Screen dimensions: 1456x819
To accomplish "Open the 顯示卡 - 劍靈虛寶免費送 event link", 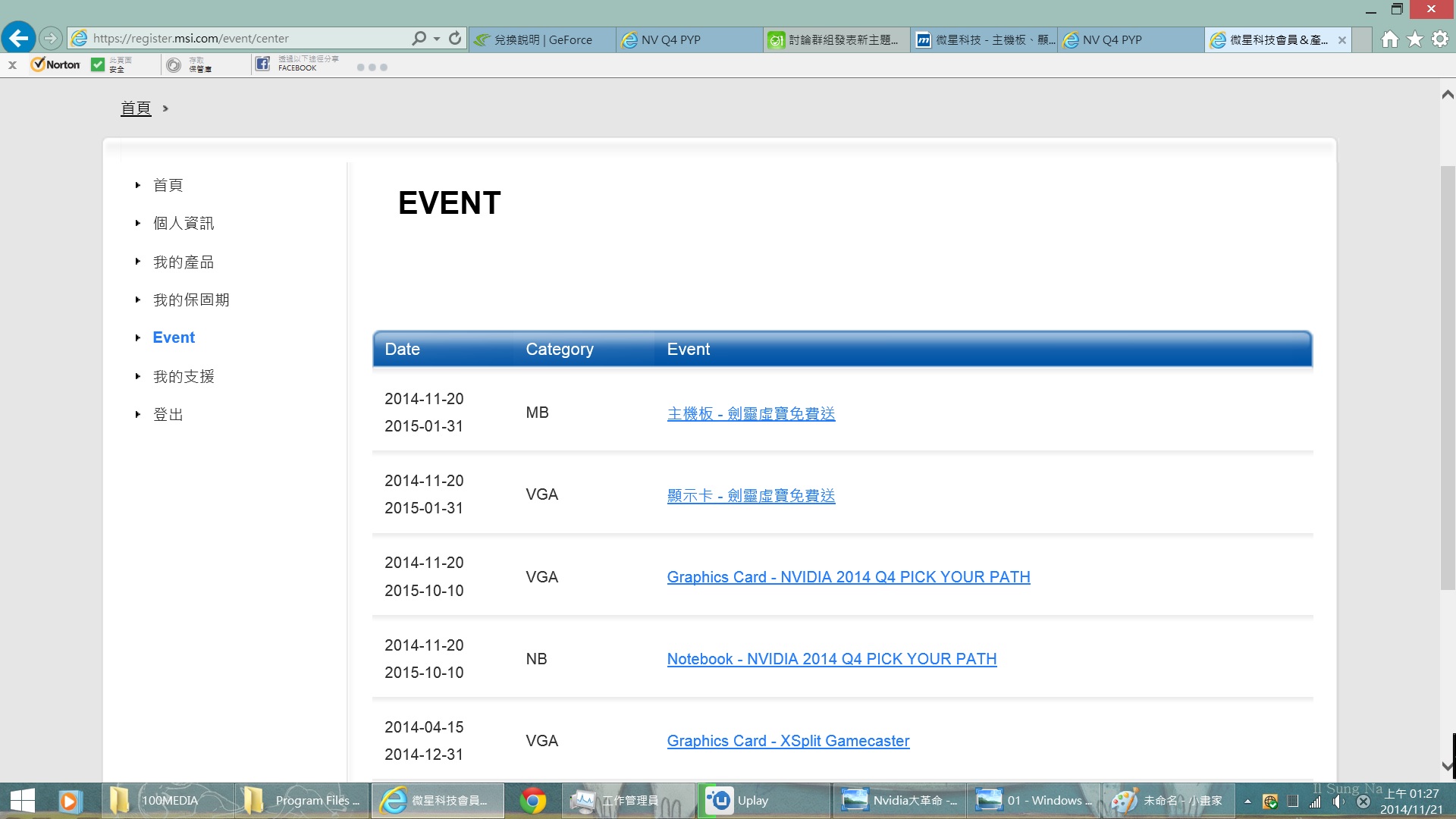I will 751,495.
